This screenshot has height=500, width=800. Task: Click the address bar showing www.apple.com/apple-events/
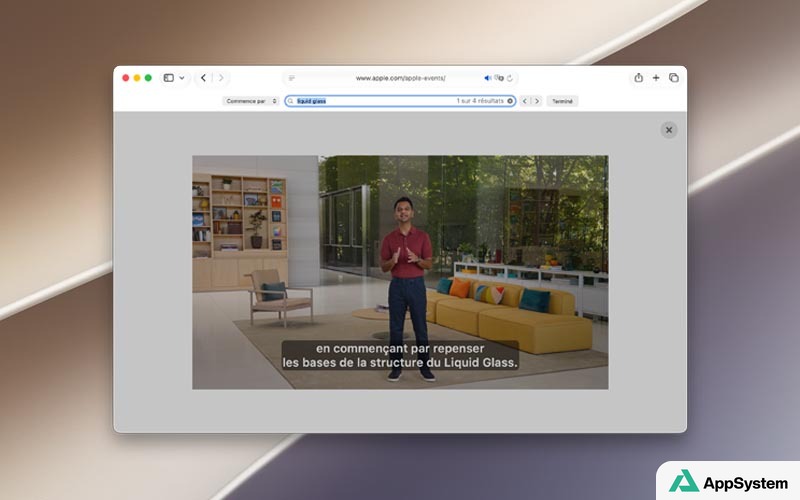tap(401, 78)
